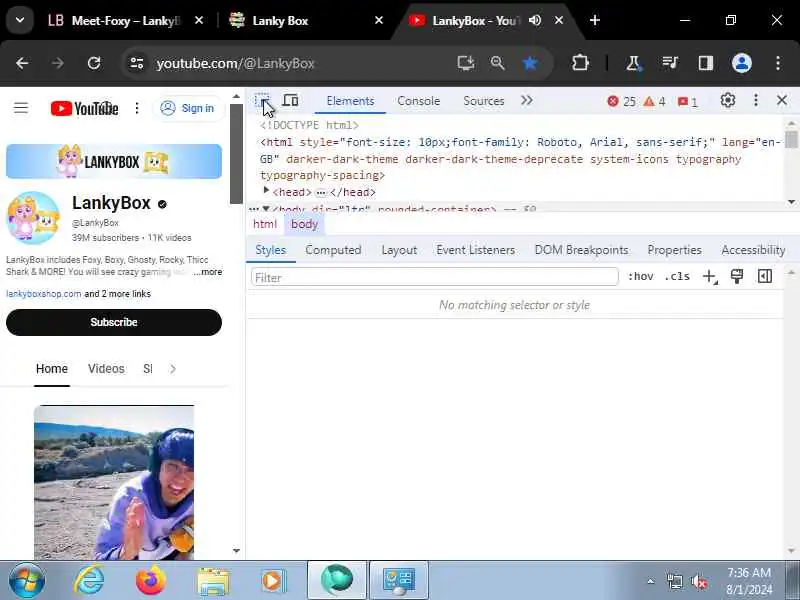
Task: Click the LankyBox channel avatar
Action: click(33, 218)
